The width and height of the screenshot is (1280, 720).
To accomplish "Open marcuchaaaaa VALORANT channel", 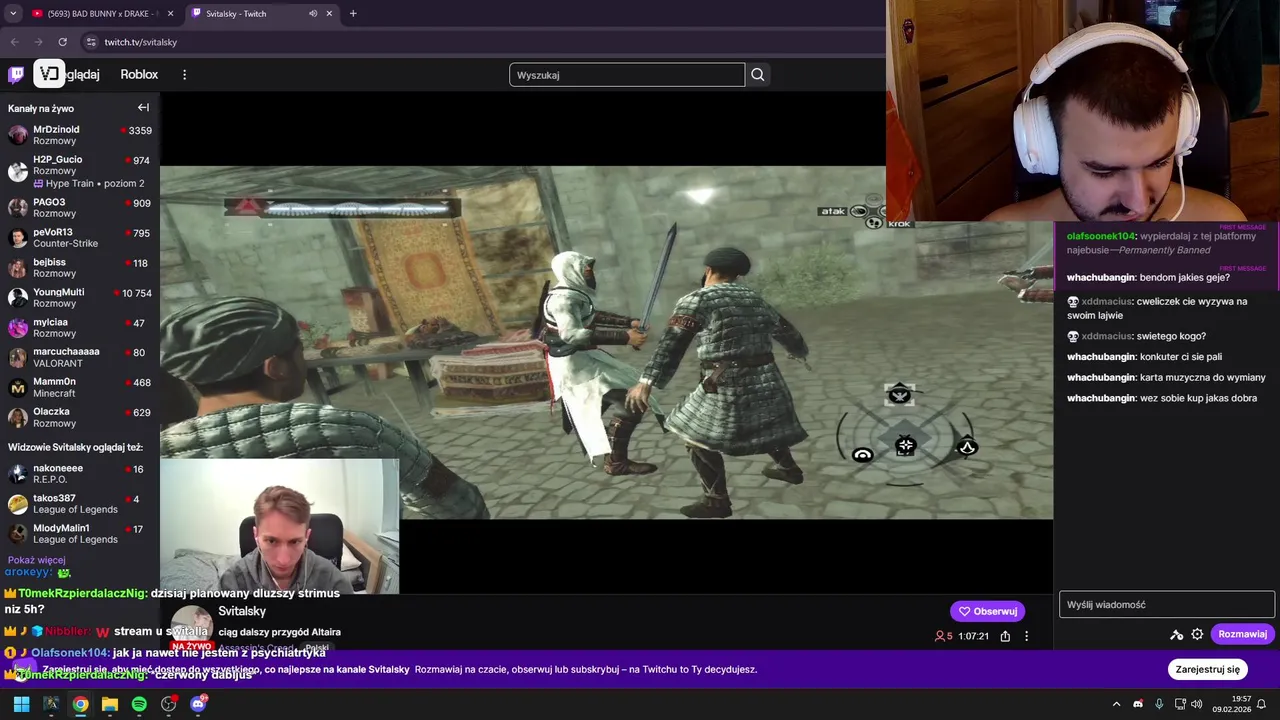I will point(80,358).
